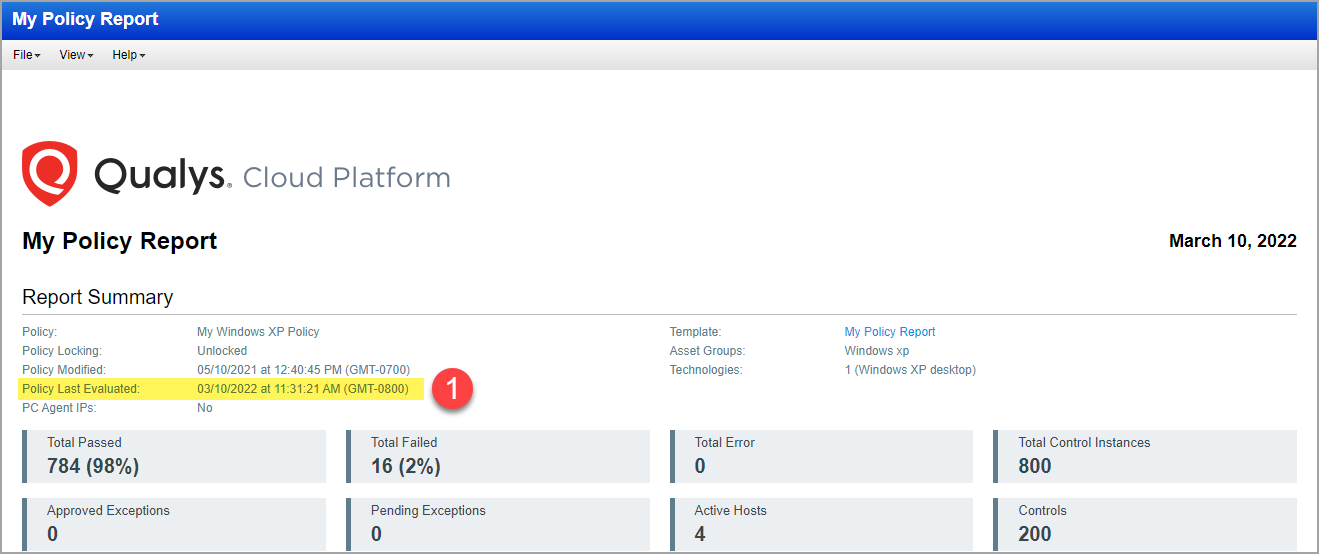Click the Qualys Cloud Platform title text
This screenshot has height=554, width=1319.
(x=272, y=176)
